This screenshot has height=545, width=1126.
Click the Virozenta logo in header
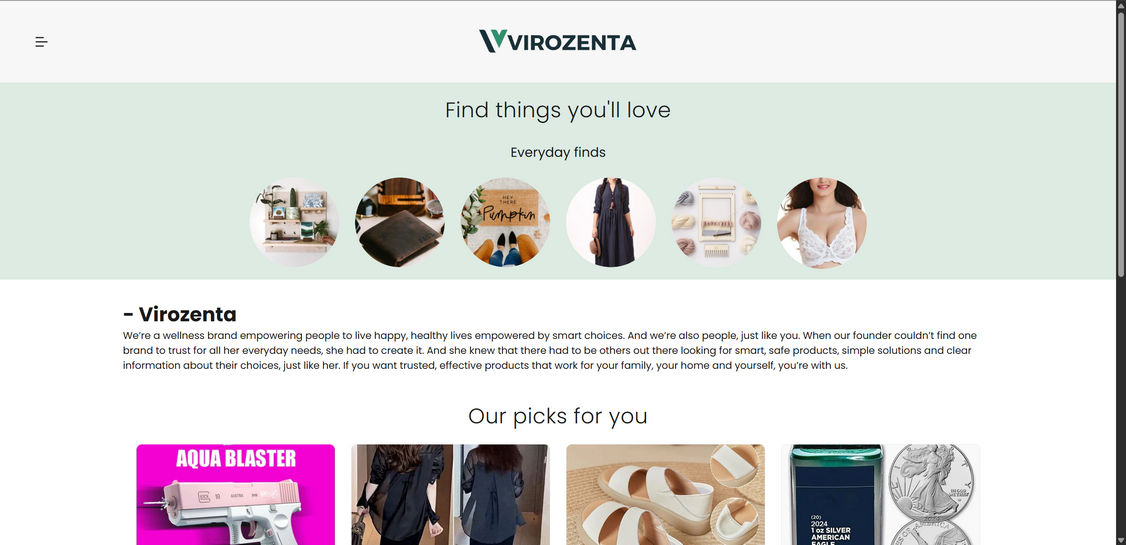[x=557, y=41]
